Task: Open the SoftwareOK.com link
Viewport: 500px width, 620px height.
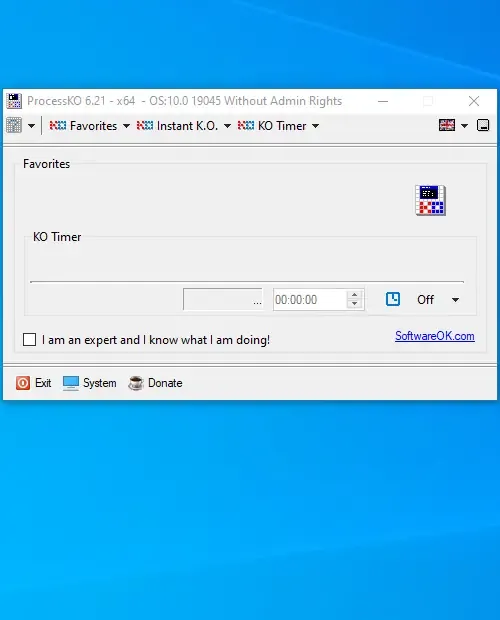Action: (x=435, y=336)
